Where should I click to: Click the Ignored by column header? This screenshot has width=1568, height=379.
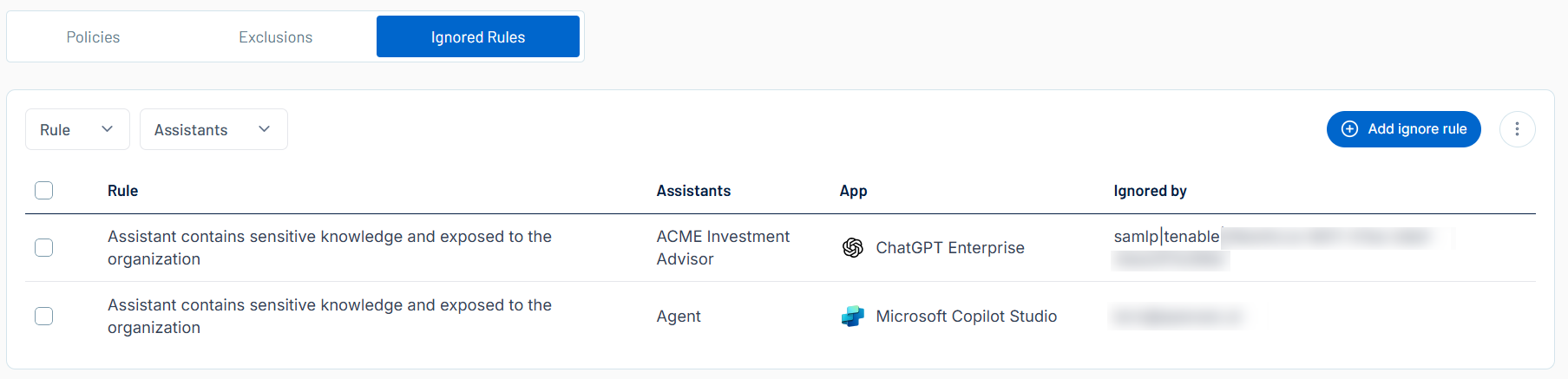coord(1150,191)
